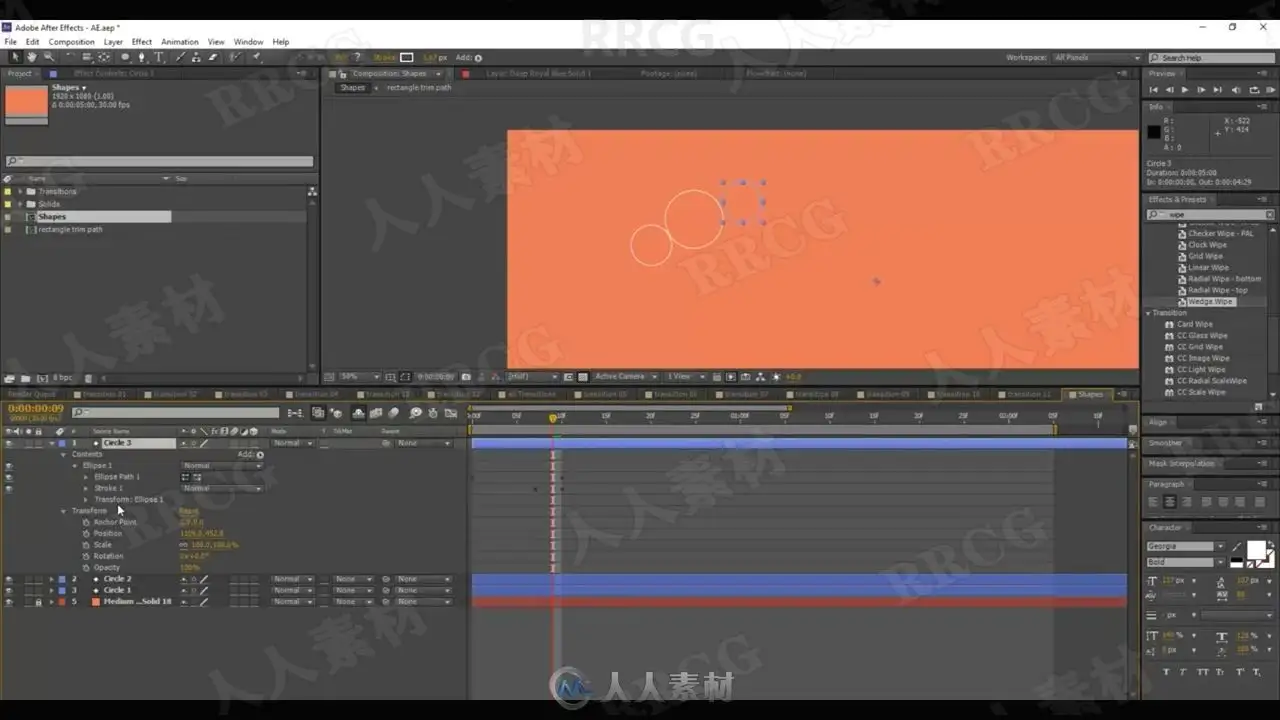Select rectangle trim path in Project panel

[70, 230]
